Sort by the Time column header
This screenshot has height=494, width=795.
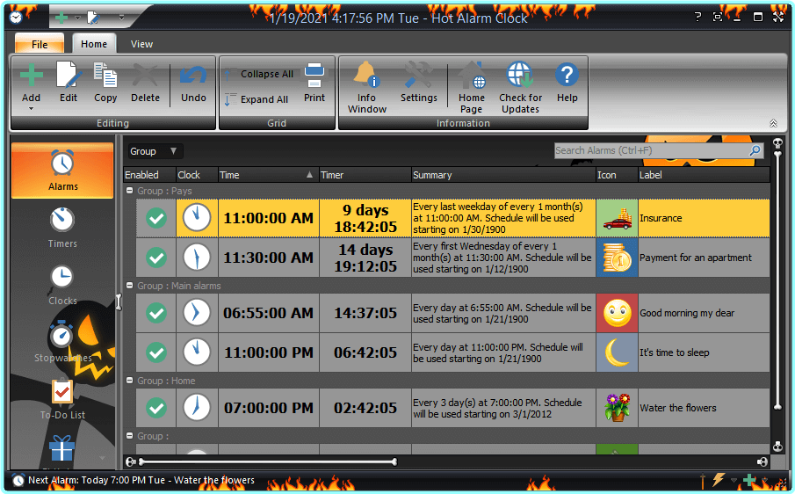coord(268,175)
